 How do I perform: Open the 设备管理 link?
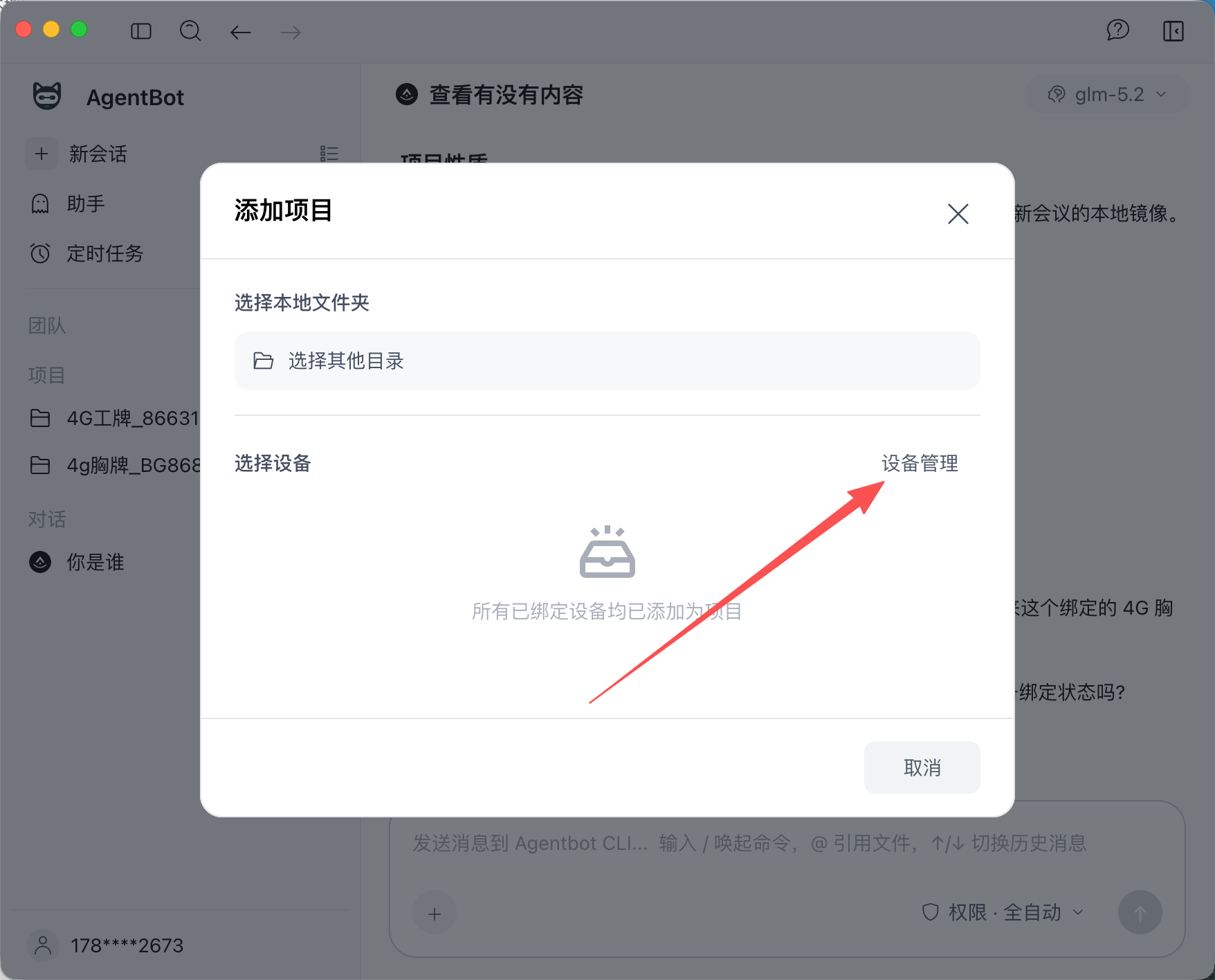point(920,463)
